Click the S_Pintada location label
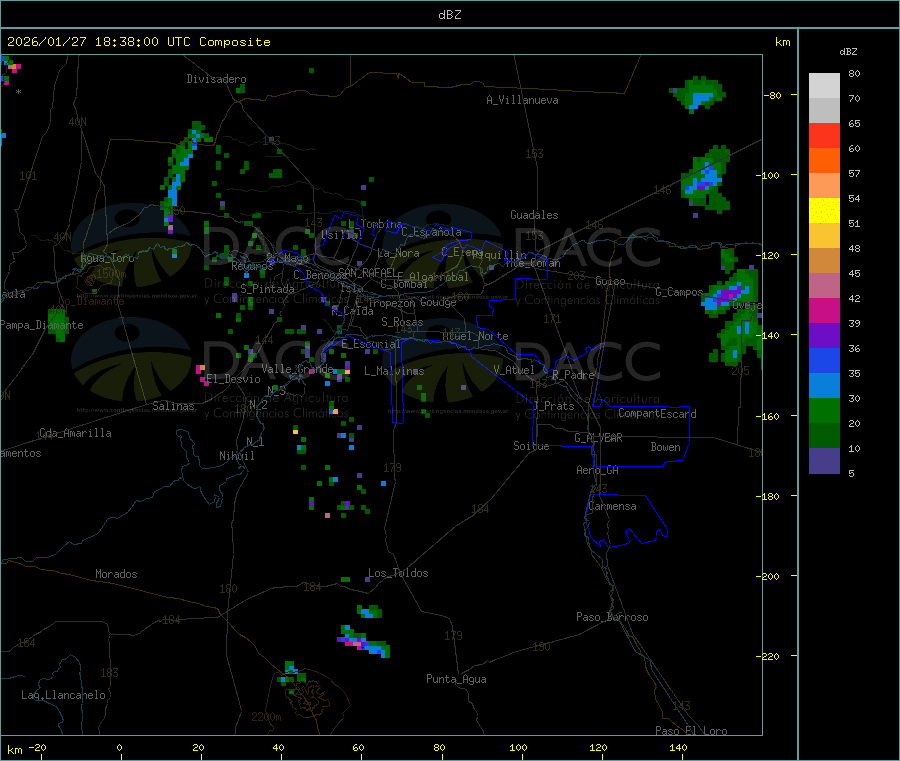 click(x=267, y=289)
